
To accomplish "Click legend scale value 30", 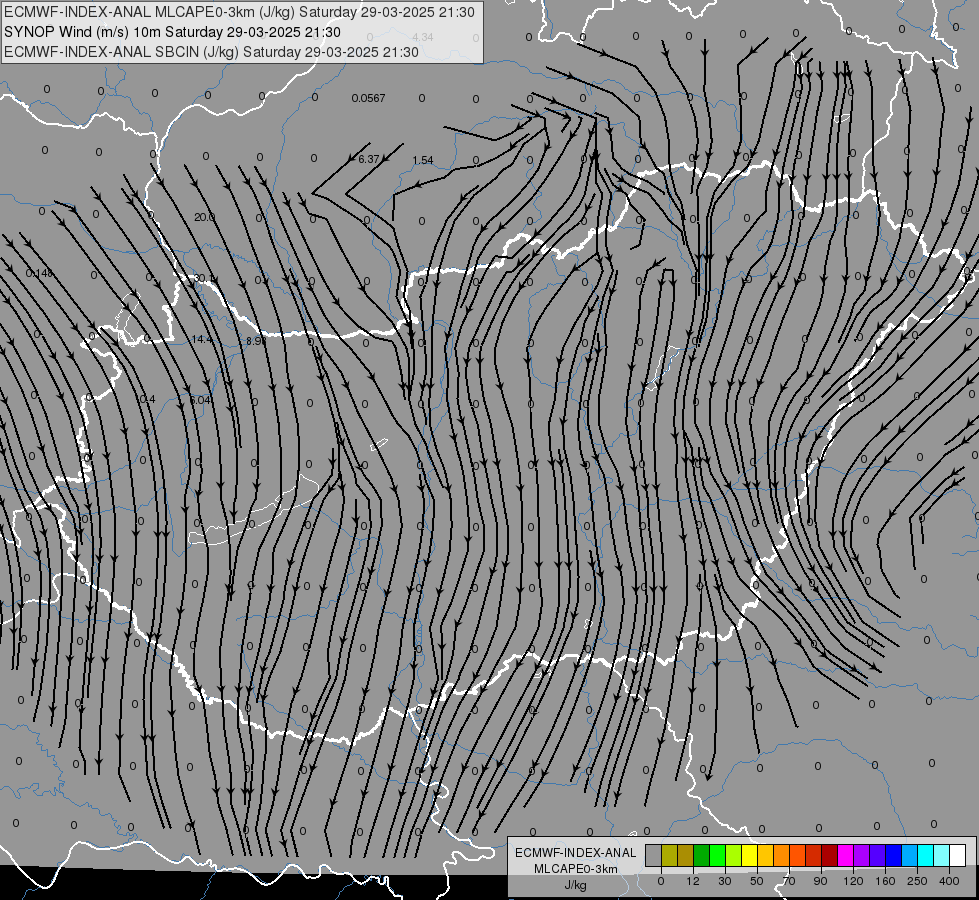I will [x=725, y=881].
